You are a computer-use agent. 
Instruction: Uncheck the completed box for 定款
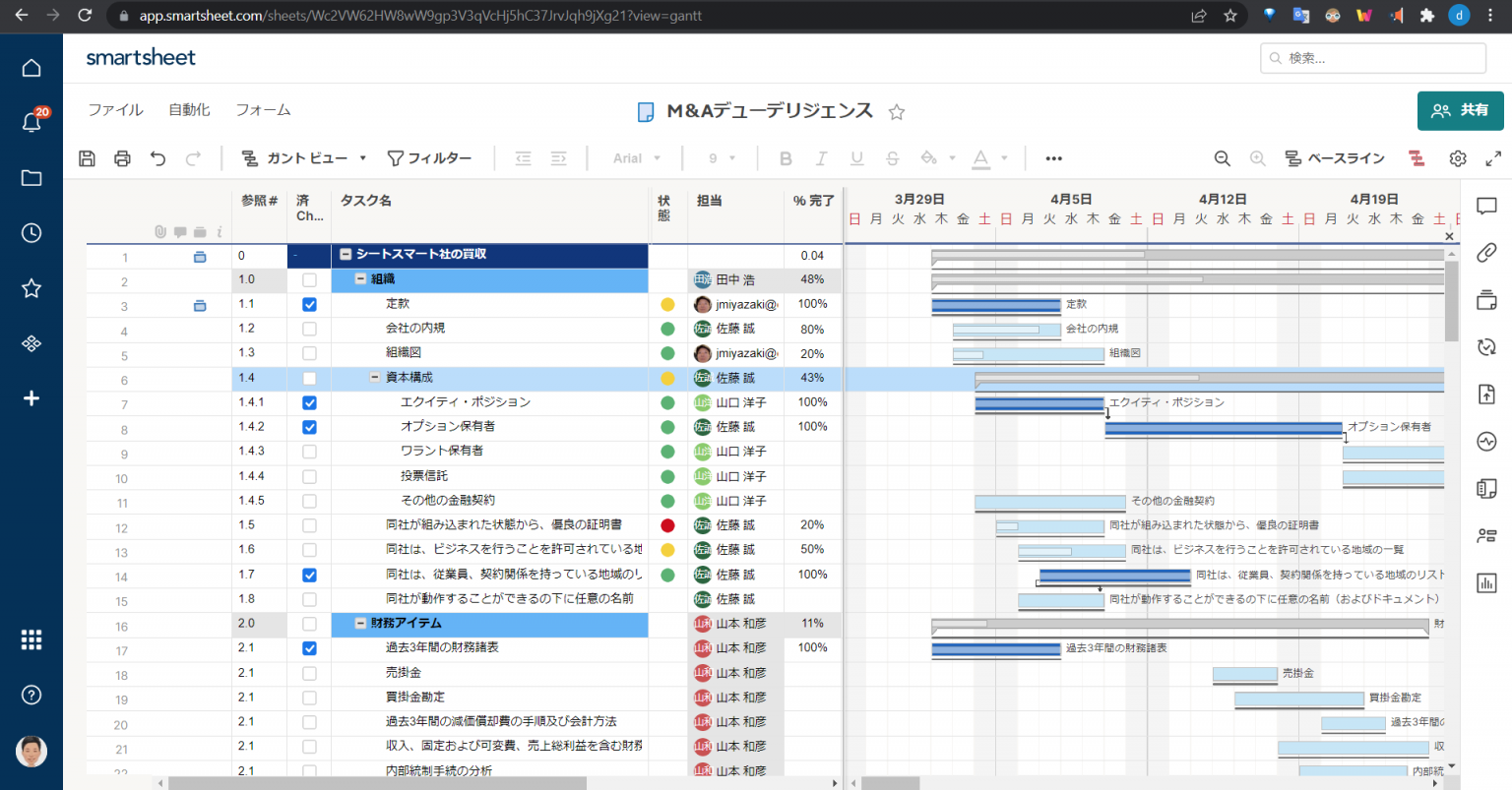[309, 304]
